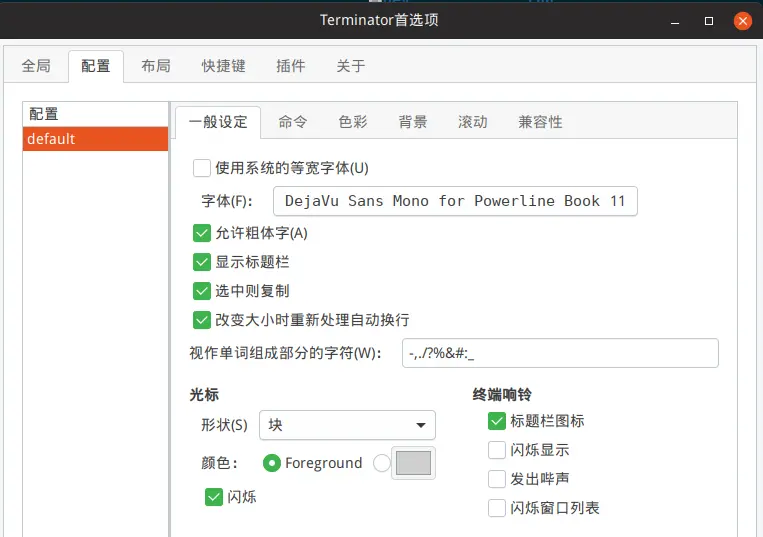This screenshot has width=763, height=537.
Task: Enable 闪烁窗口列表 checkbox
Action: [497, 508]
